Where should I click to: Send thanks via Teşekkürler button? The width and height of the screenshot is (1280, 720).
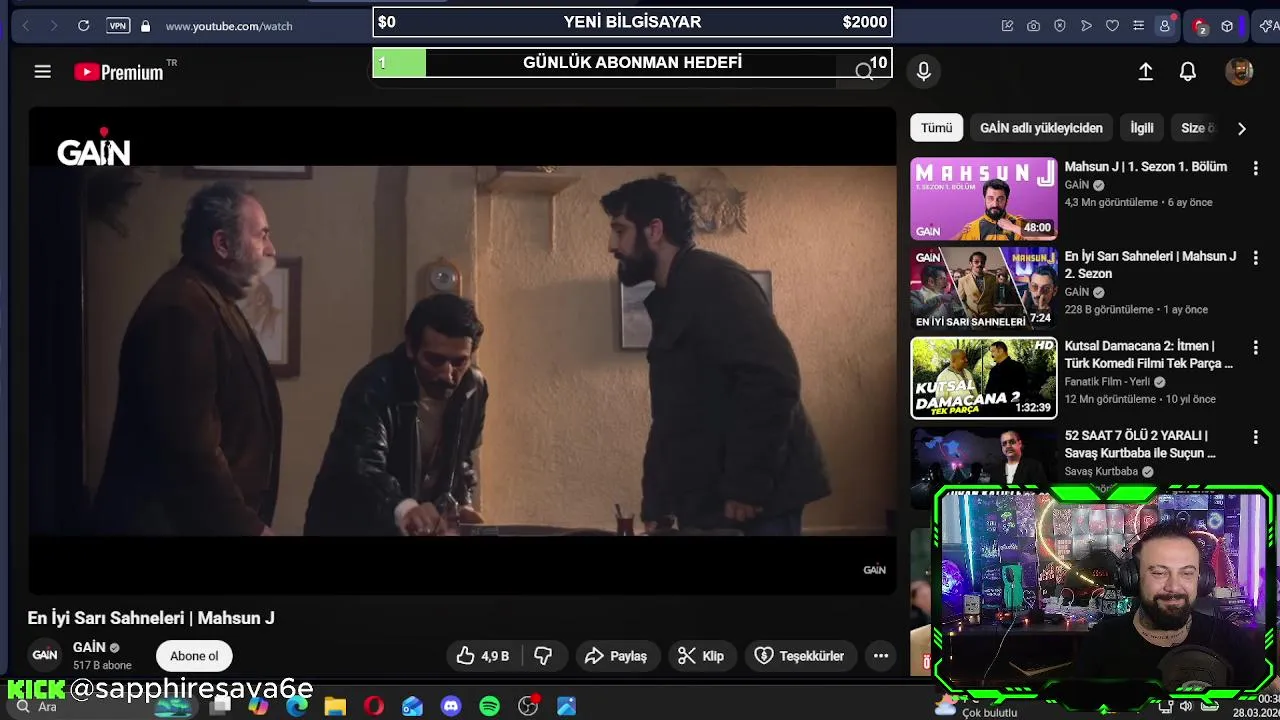coord(800,656)
